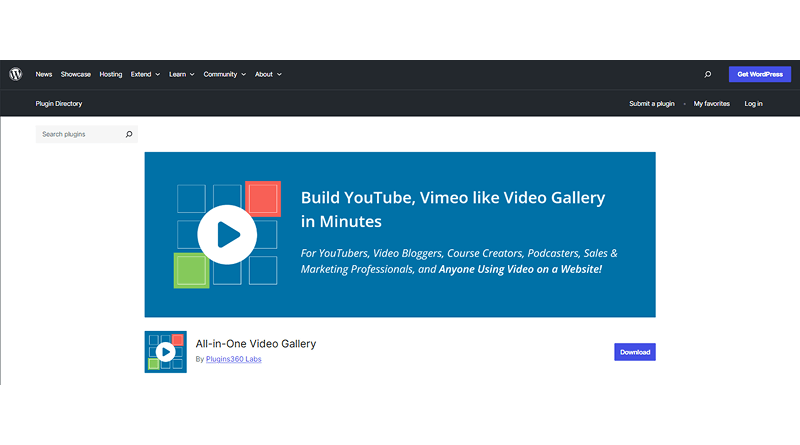Click the search plugins magnifier icon
Image resolution: width=800 pixels, height=445 pixels.
pyautogui.click(x=129, y=134)
